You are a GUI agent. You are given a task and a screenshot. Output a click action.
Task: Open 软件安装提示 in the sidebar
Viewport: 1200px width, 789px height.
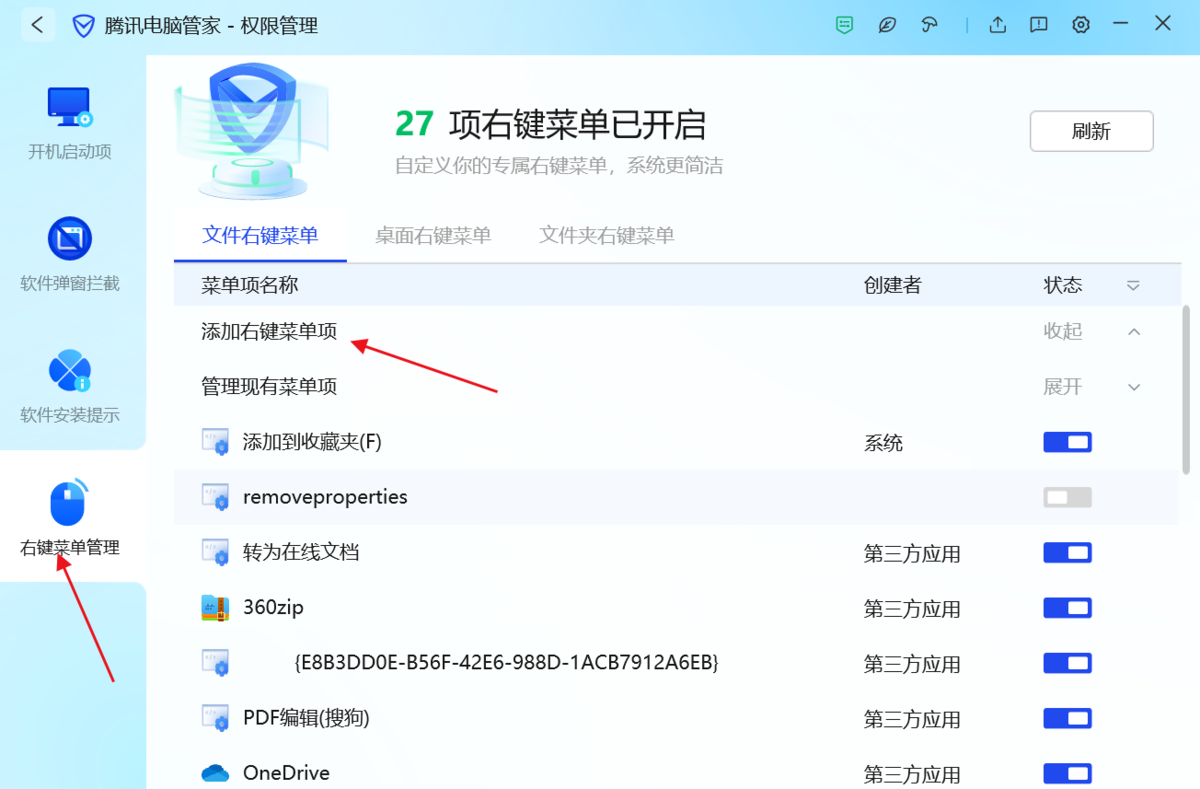tap(70, 388)
